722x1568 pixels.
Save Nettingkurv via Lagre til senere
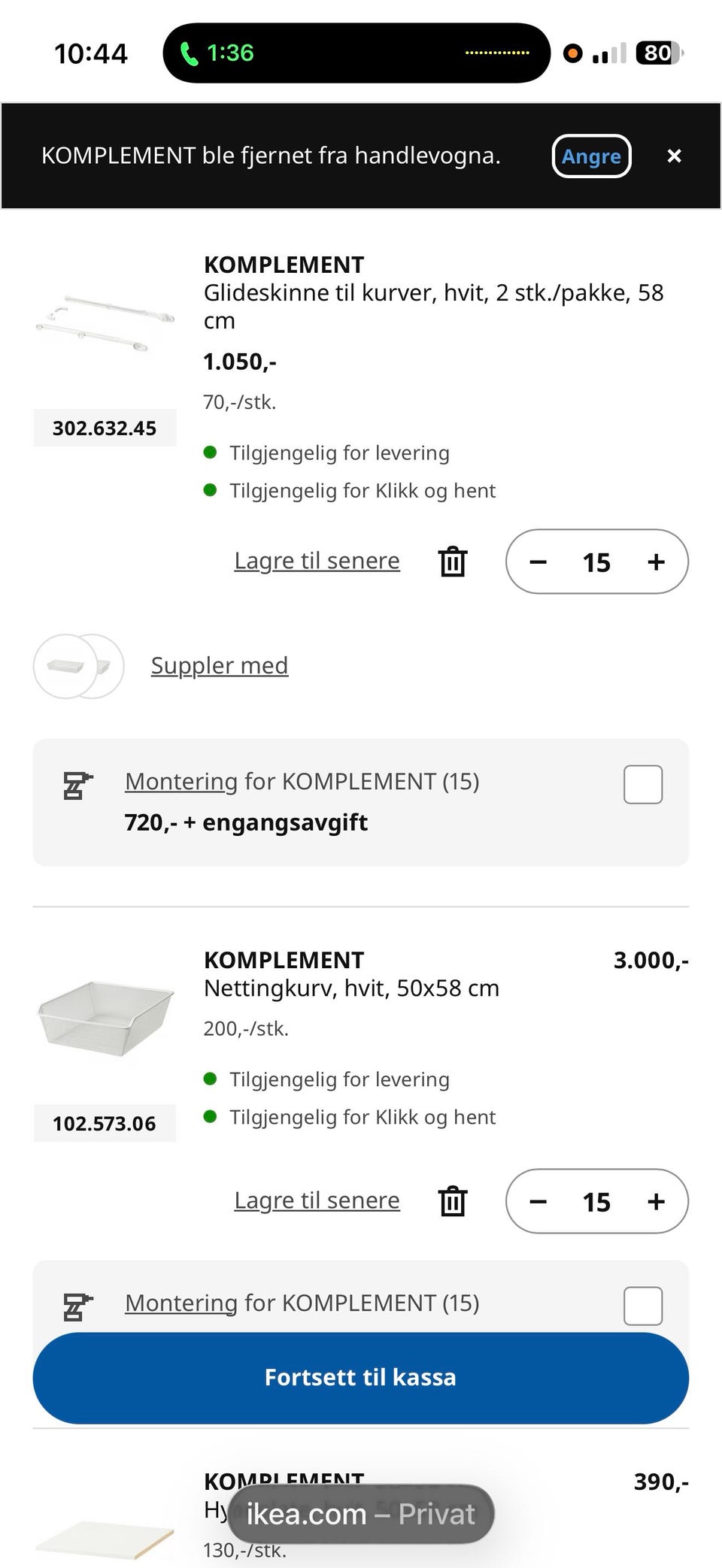(317, 1200)
